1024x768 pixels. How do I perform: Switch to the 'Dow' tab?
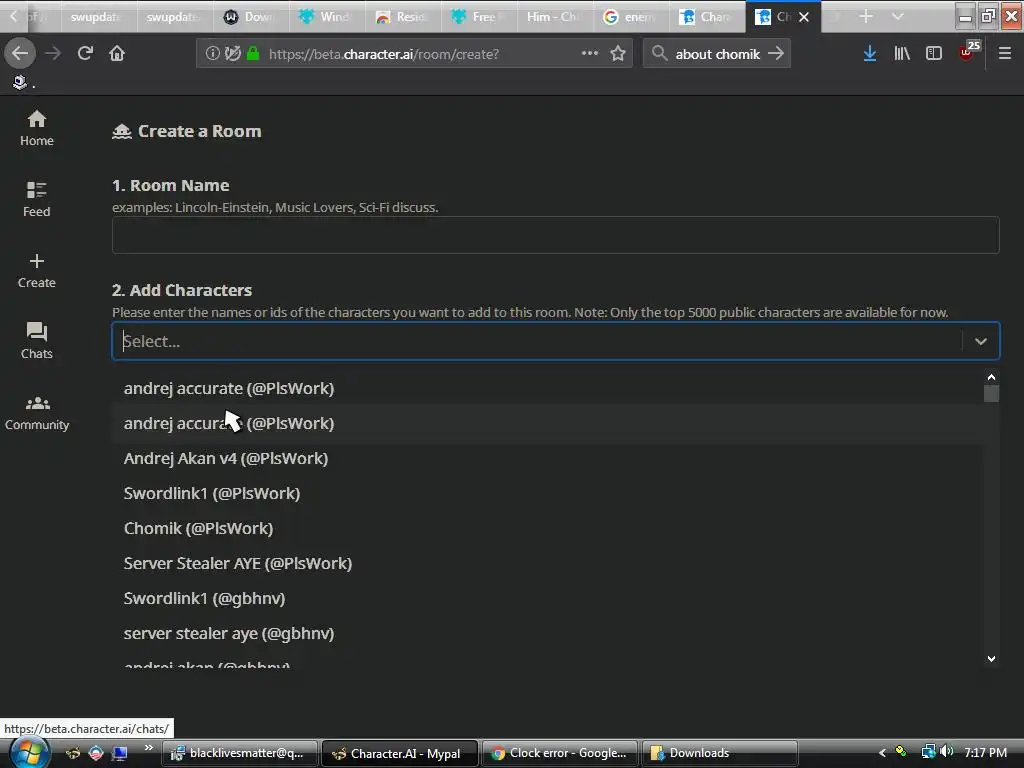tap(250, 17)
